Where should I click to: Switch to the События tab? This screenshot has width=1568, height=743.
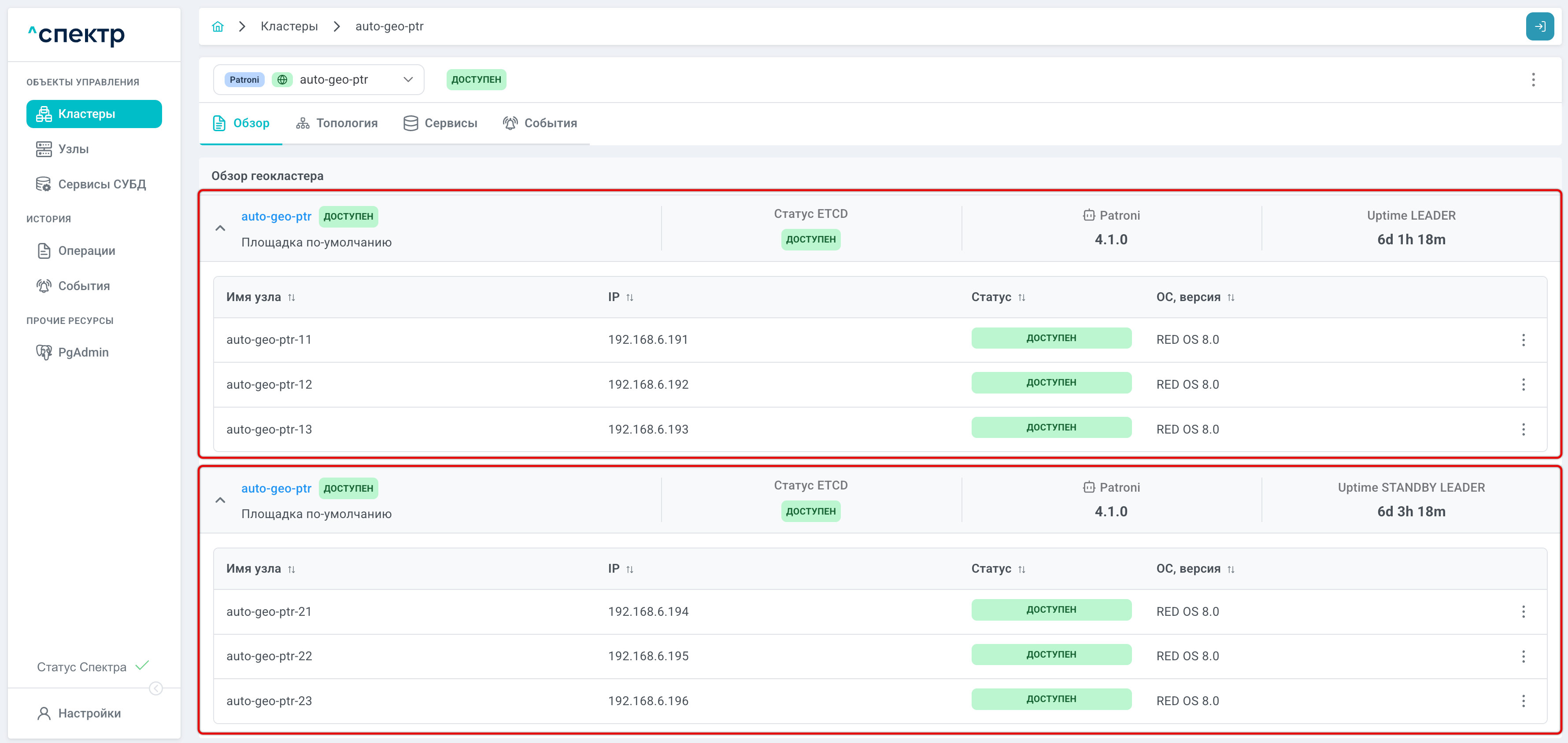pyautogui.click(x=540, y=123)
